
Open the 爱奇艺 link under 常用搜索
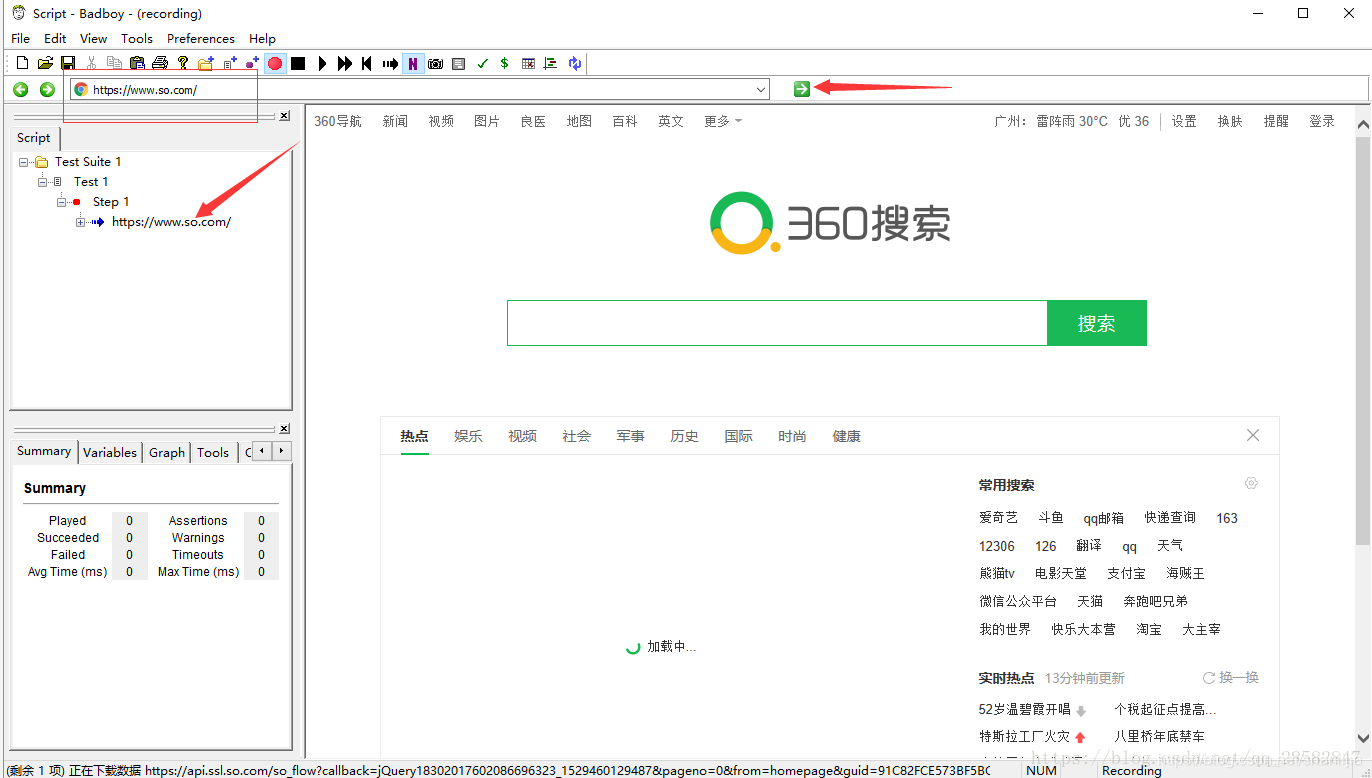(998, 517)
